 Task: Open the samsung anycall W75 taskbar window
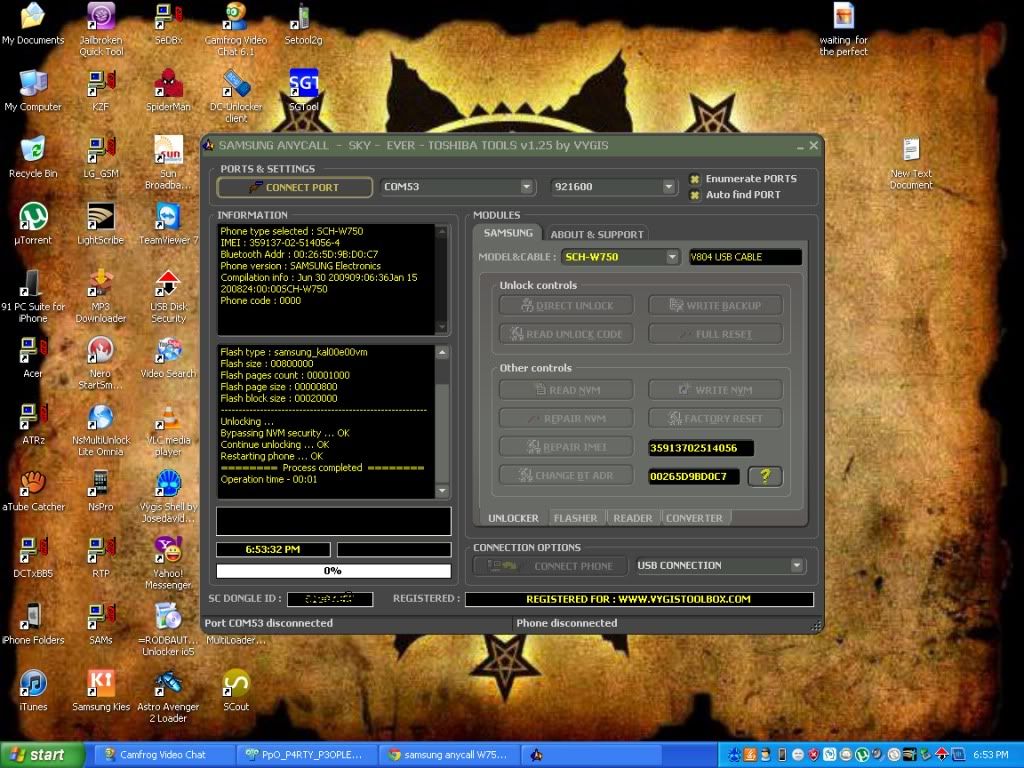point(451,755)
